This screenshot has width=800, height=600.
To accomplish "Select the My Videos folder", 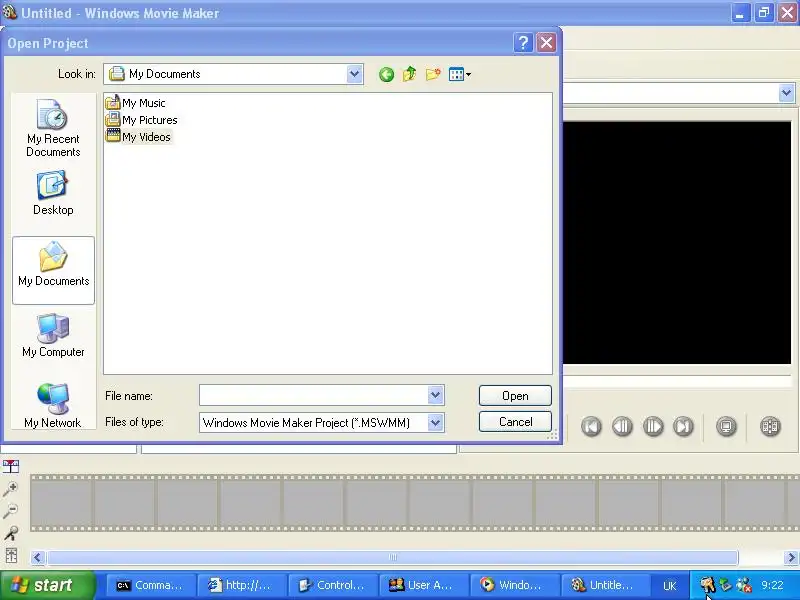I will [138, 137].
